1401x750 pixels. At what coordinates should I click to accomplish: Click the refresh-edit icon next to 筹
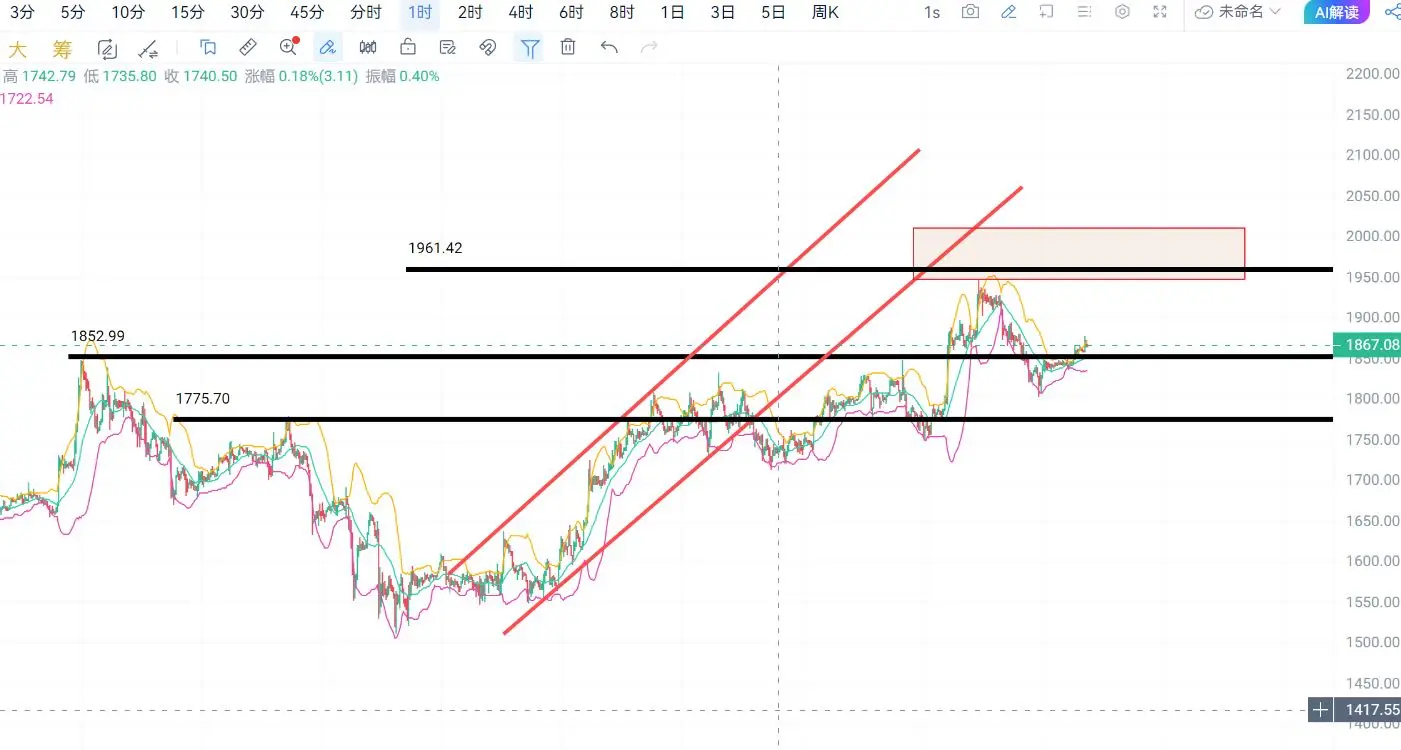(107, 49)
